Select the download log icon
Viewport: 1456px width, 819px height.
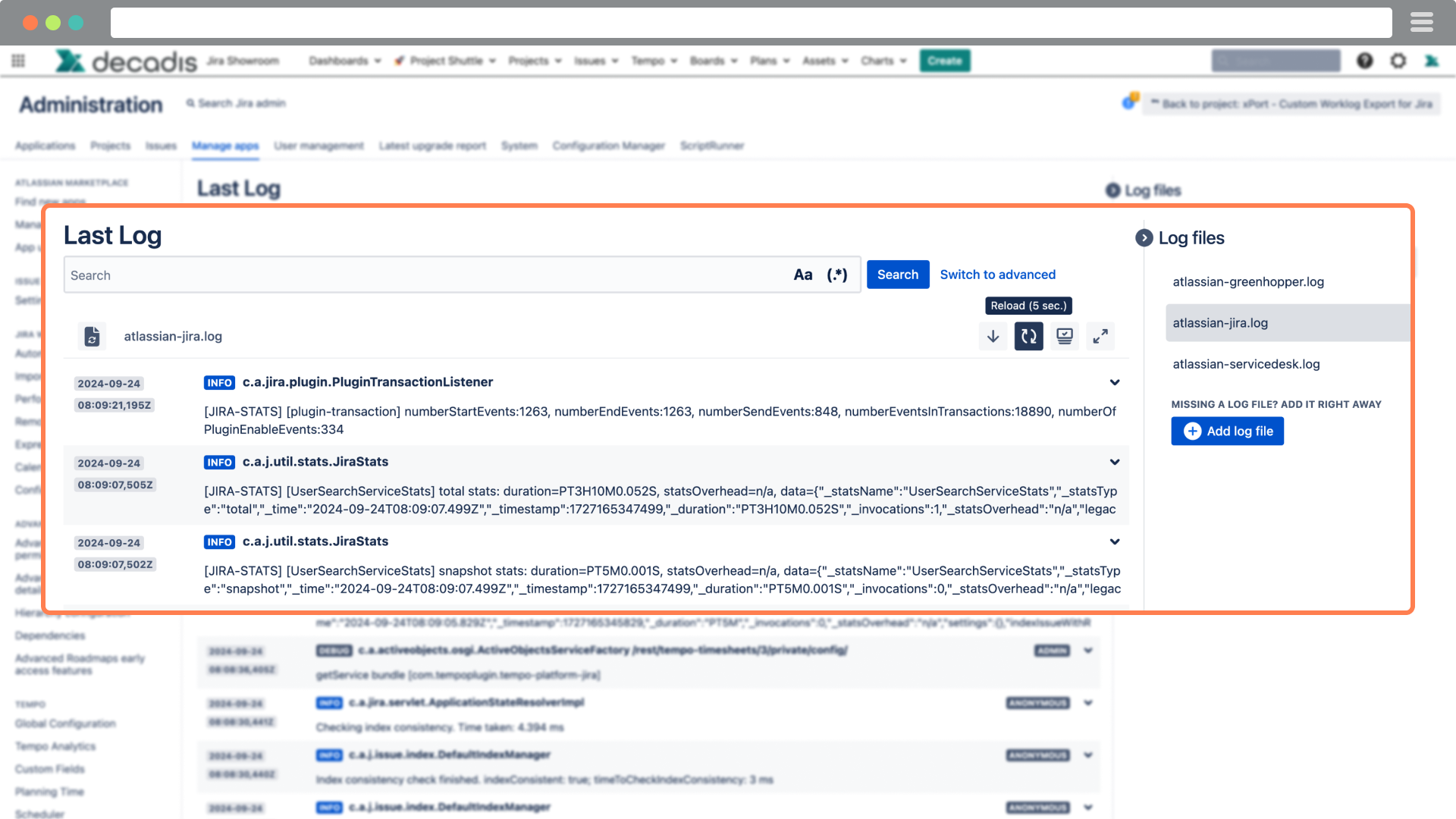(993, 336)
